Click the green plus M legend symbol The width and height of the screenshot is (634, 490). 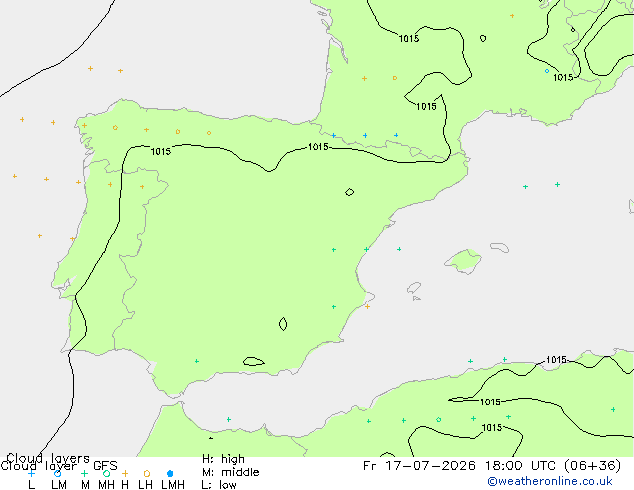pyautogui.click(x=84, y=473)
